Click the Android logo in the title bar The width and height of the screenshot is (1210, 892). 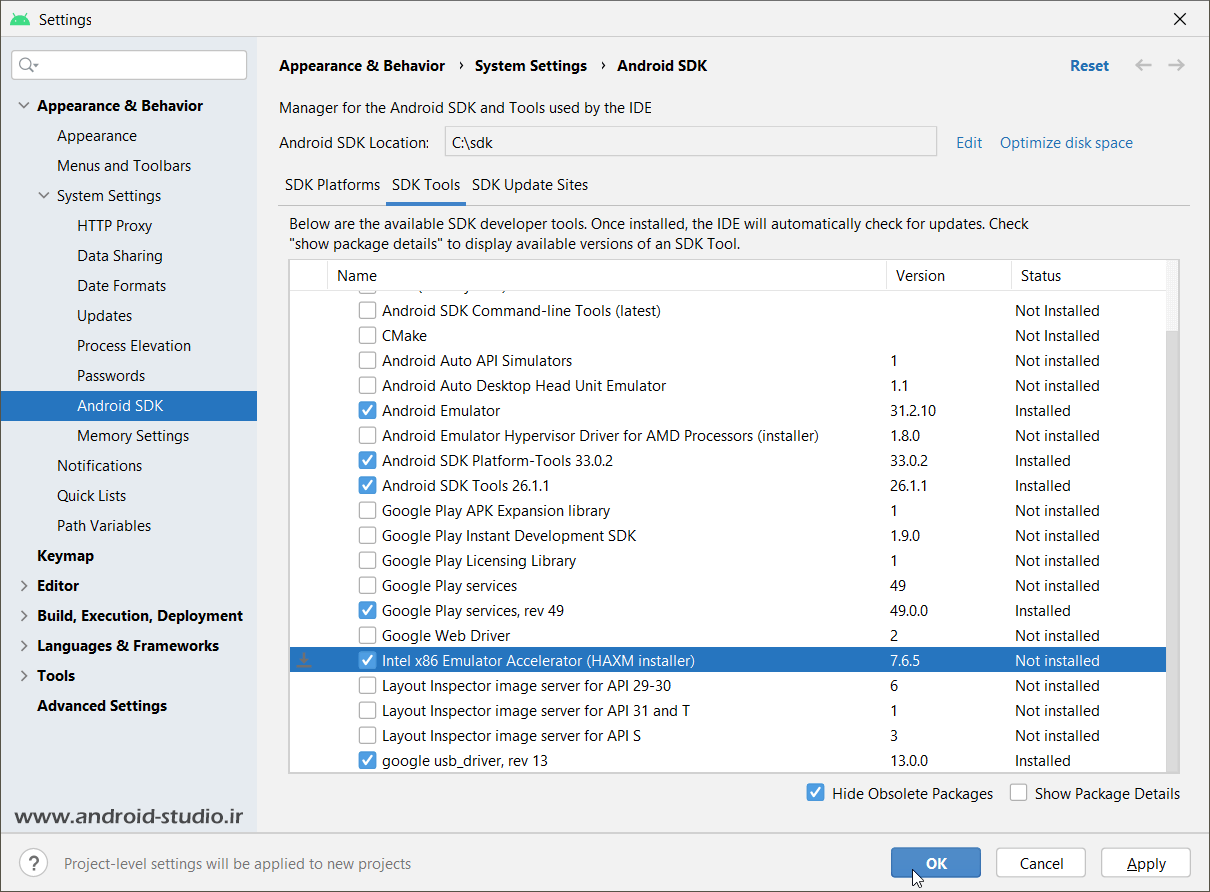pyautogui.click(x=20, y=19)
